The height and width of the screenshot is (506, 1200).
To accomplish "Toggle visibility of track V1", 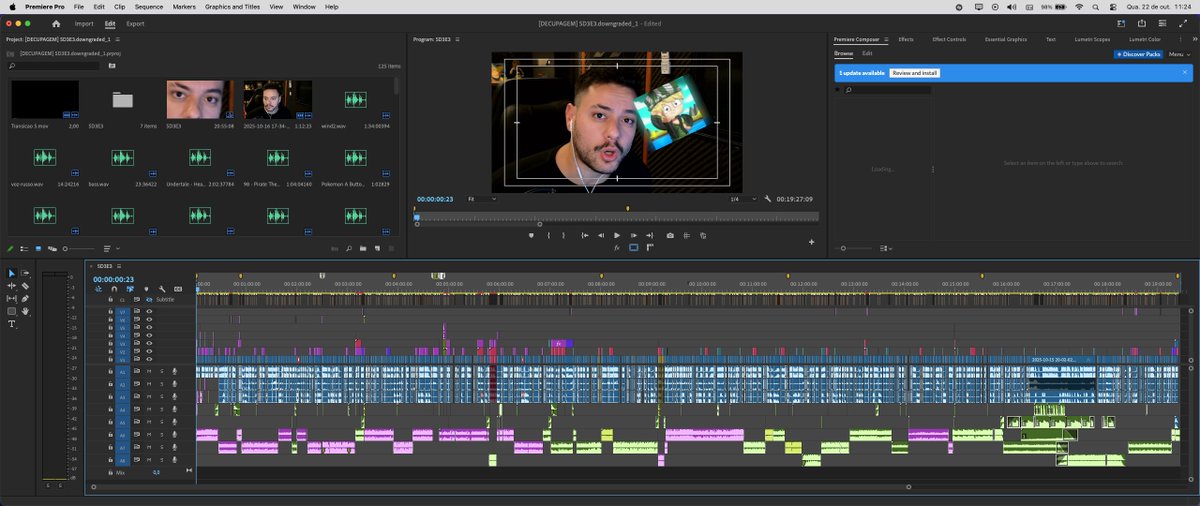I will pyautogui.click(x=150, y=358).
